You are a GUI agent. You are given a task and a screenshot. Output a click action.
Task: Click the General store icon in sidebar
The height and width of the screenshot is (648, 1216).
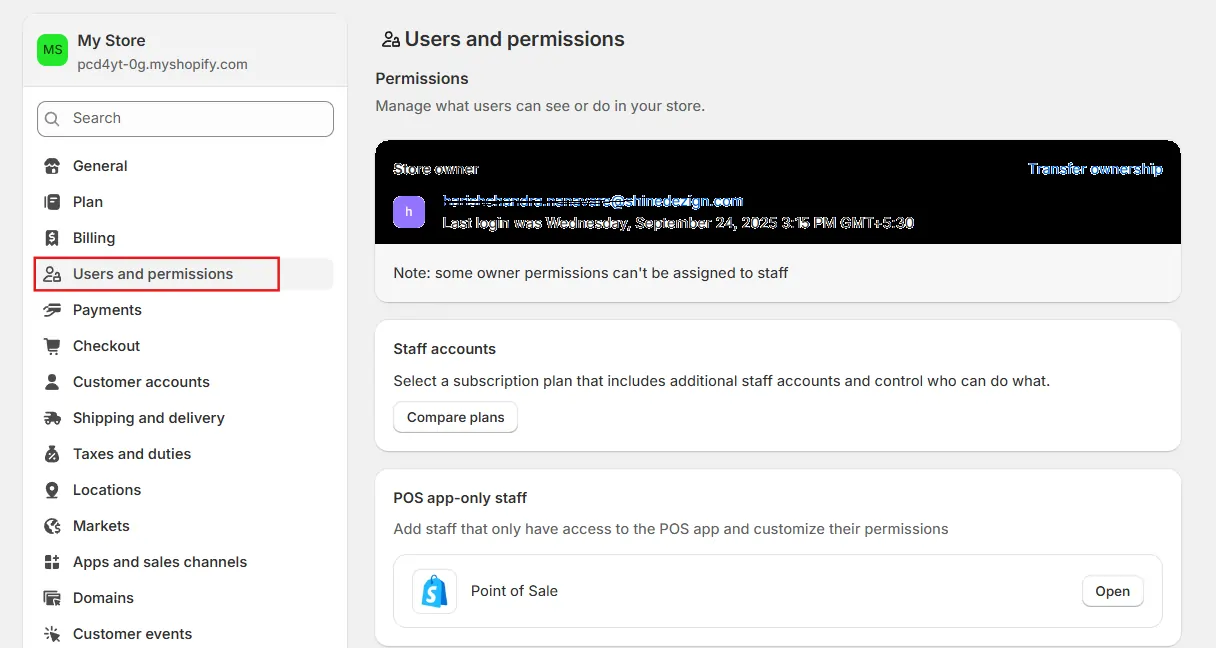[52, 166]
